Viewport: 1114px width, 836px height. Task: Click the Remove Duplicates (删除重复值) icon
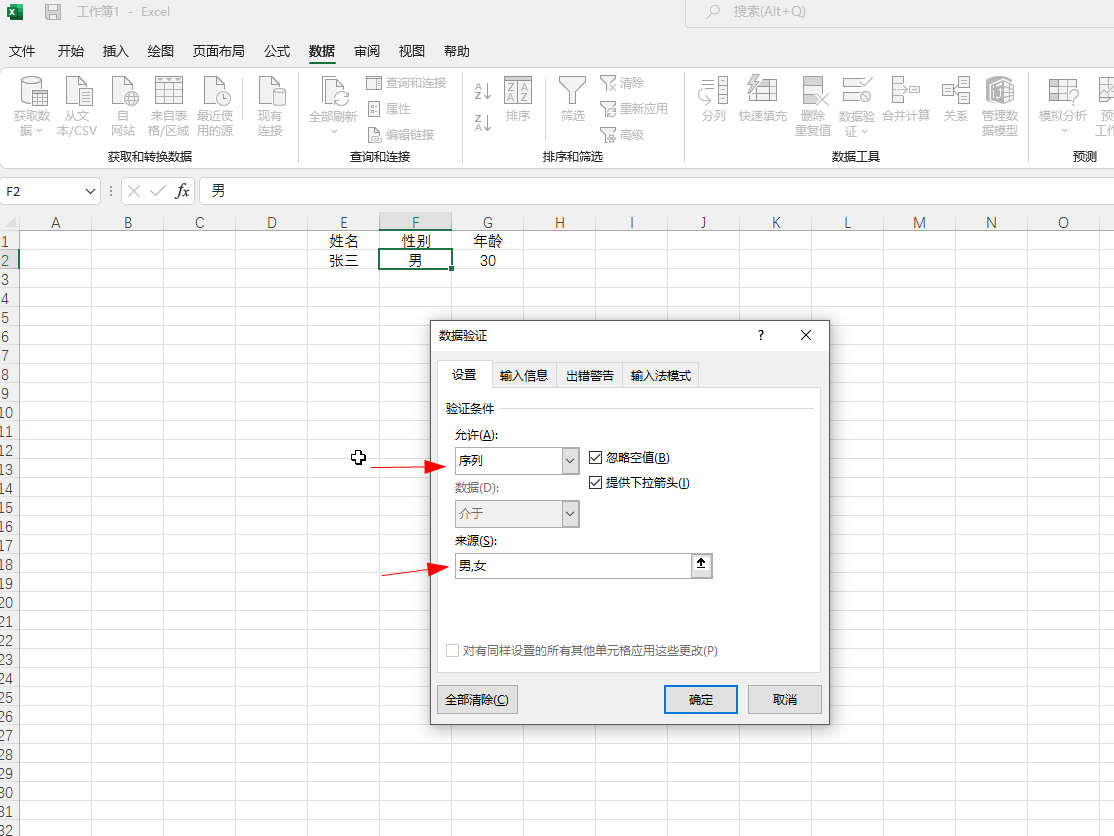pyautogui.click(x=812, y=105)
